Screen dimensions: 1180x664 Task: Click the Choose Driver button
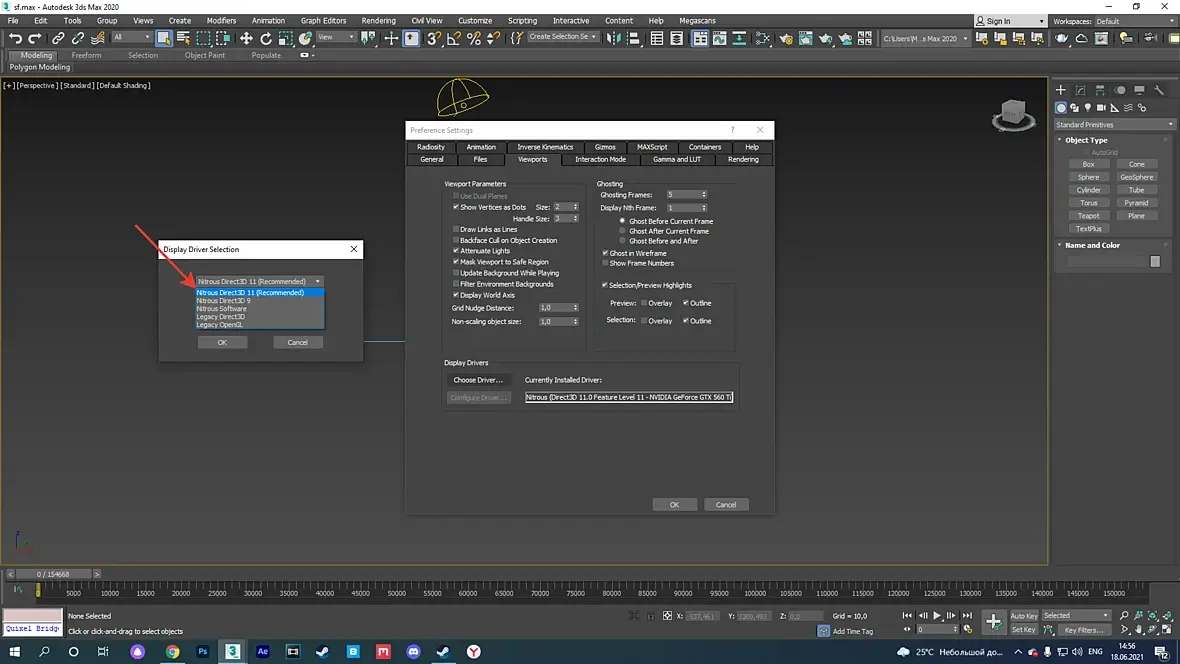478,380
